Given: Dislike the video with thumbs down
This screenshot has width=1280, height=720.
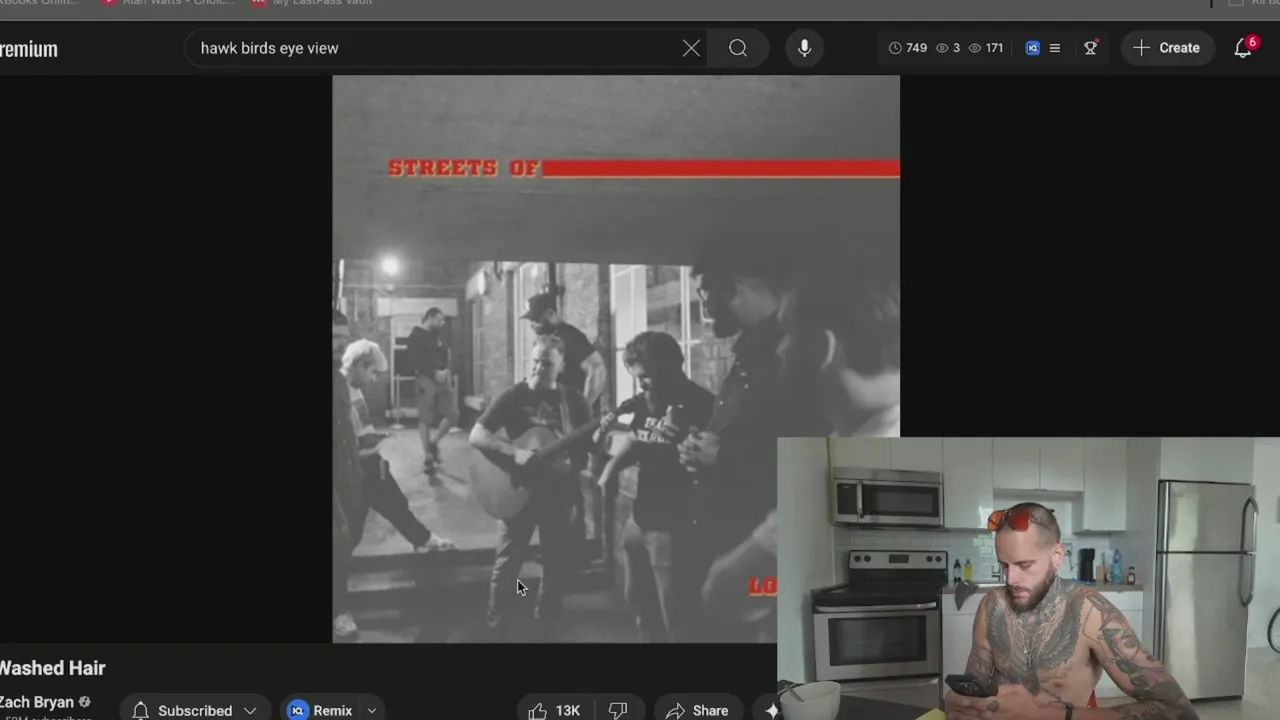Looking at the screenshot, I should 618,710.
